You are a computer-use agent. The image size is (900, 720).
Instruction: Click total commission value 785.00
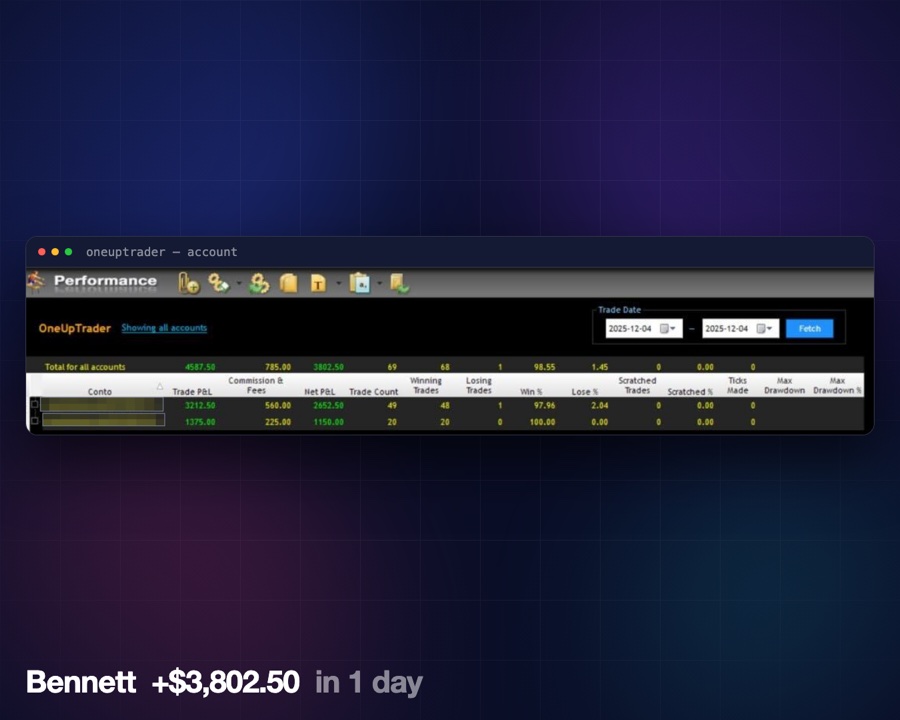278,367
